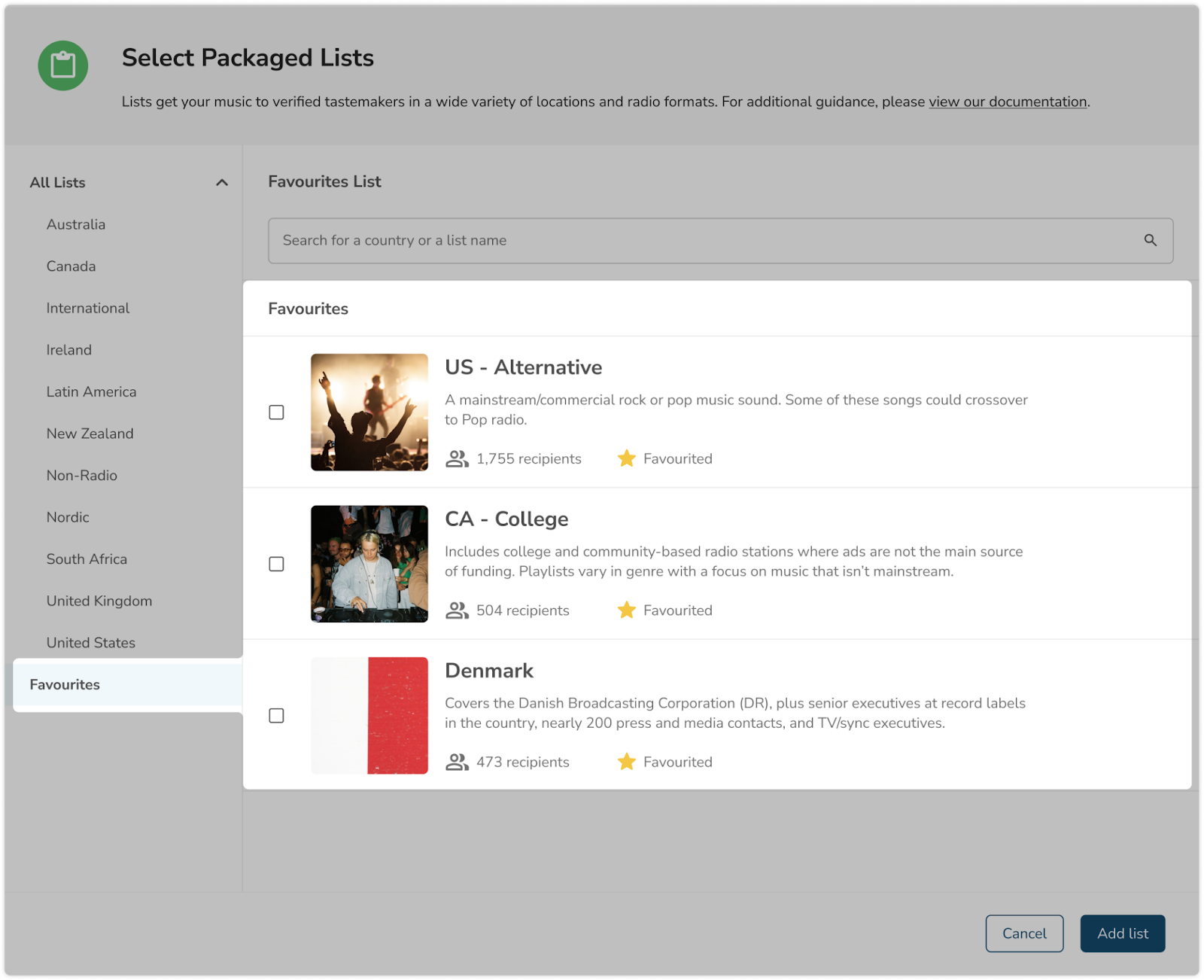This screenshot has width=1204, height=980.
Task: Click recipients icon for CA - College
Action: (457, 610)
